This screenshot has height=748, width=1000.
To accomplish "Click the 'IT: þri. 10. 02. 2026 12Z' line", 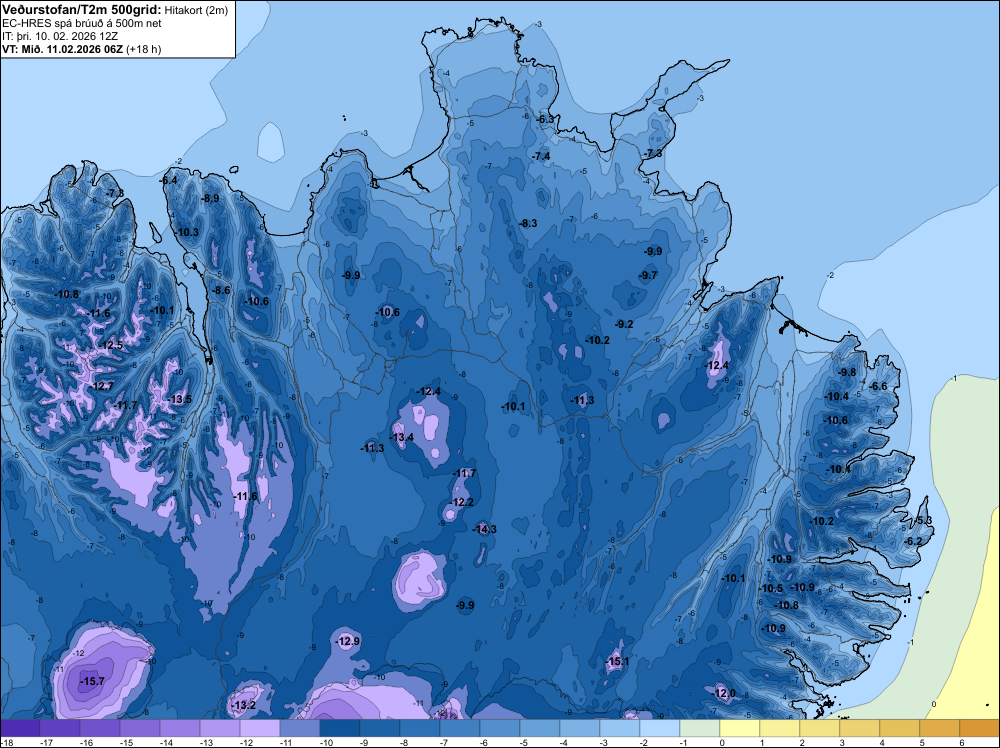I will 60,36.
